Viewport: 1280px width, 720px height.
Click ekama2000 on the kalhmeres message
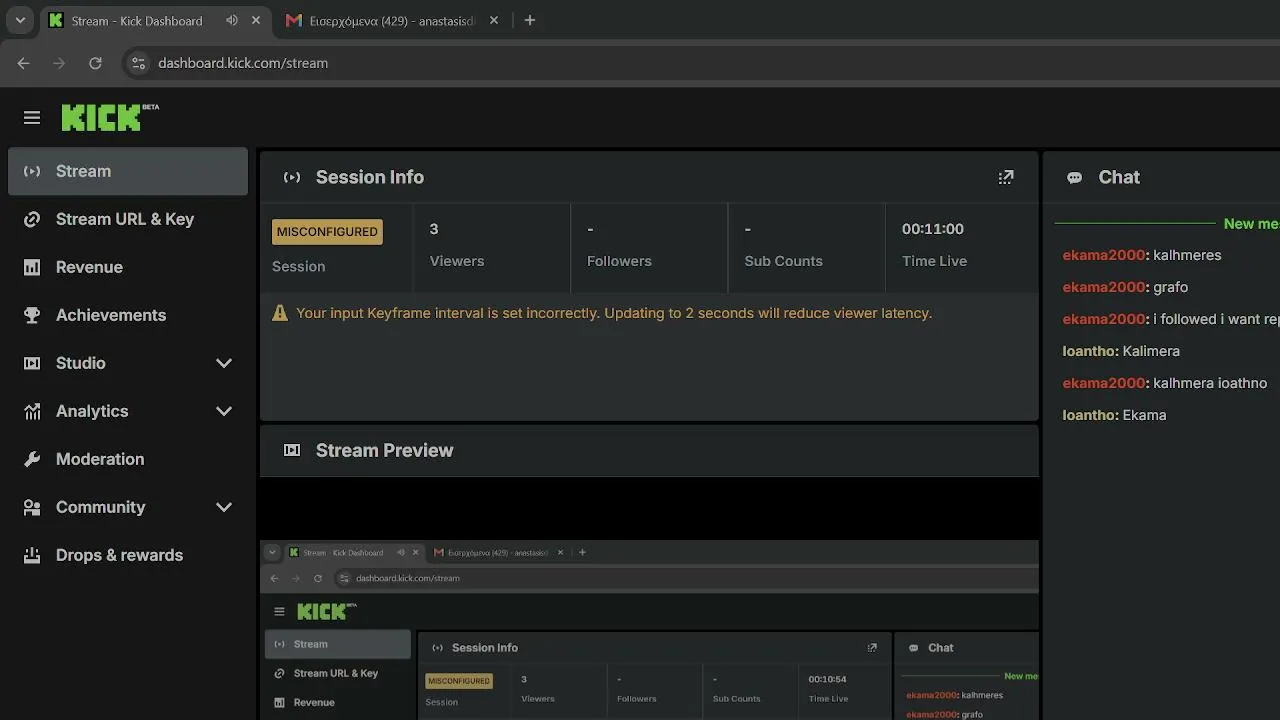(1103, 255)
